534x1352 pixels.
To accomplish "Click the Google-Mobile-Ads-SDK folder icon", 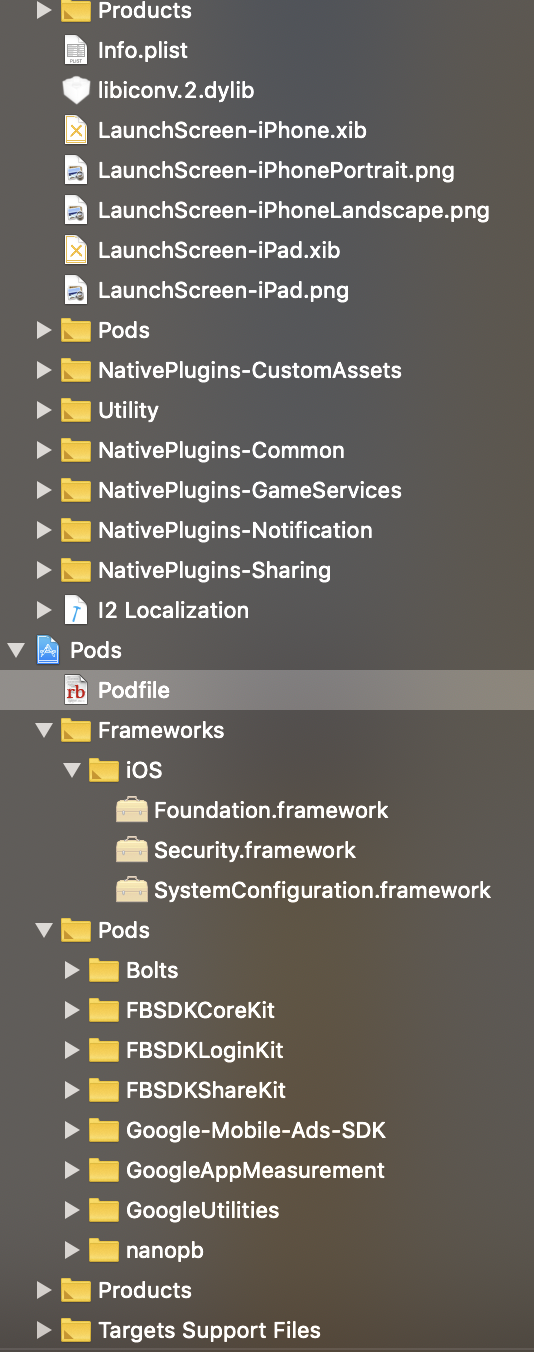I will click(104, 1130).
